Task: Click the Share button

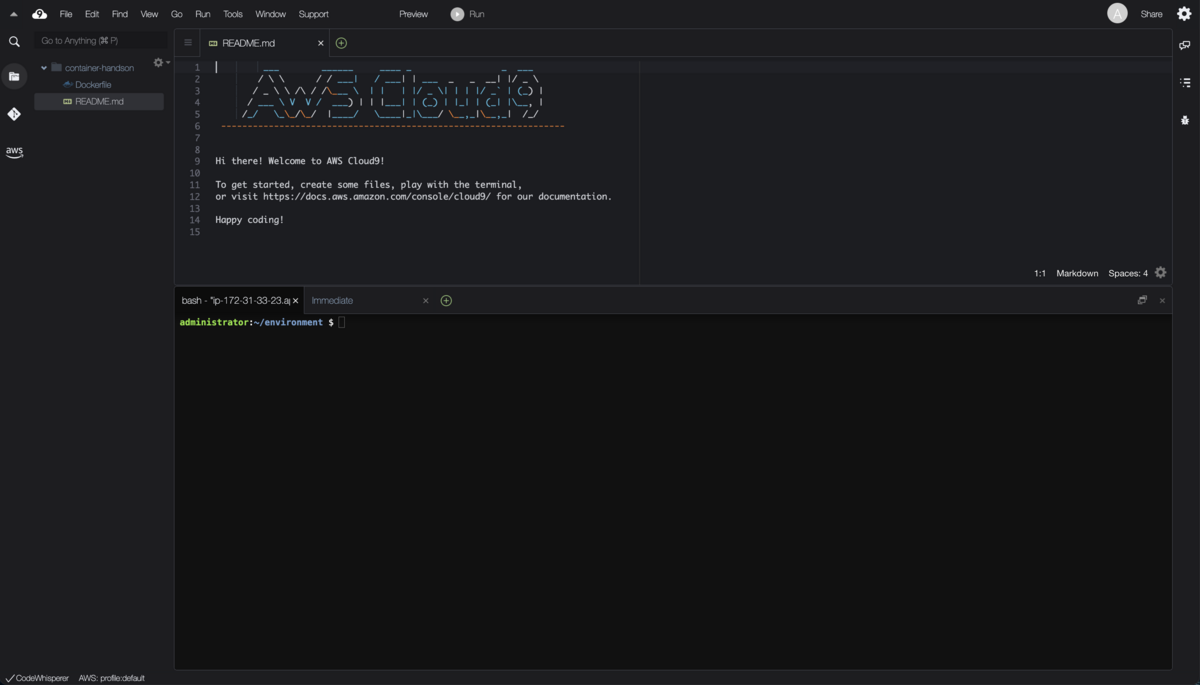Action: [1152, 14]
